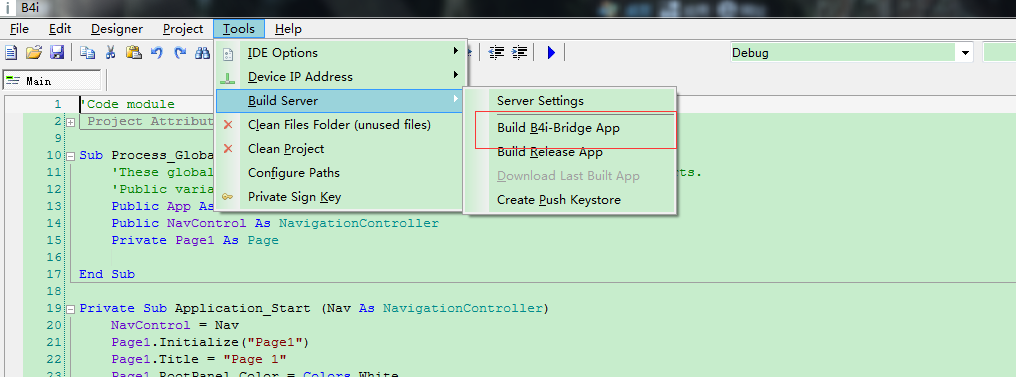Open Server Settings from submenu

(x=570, y=101)
